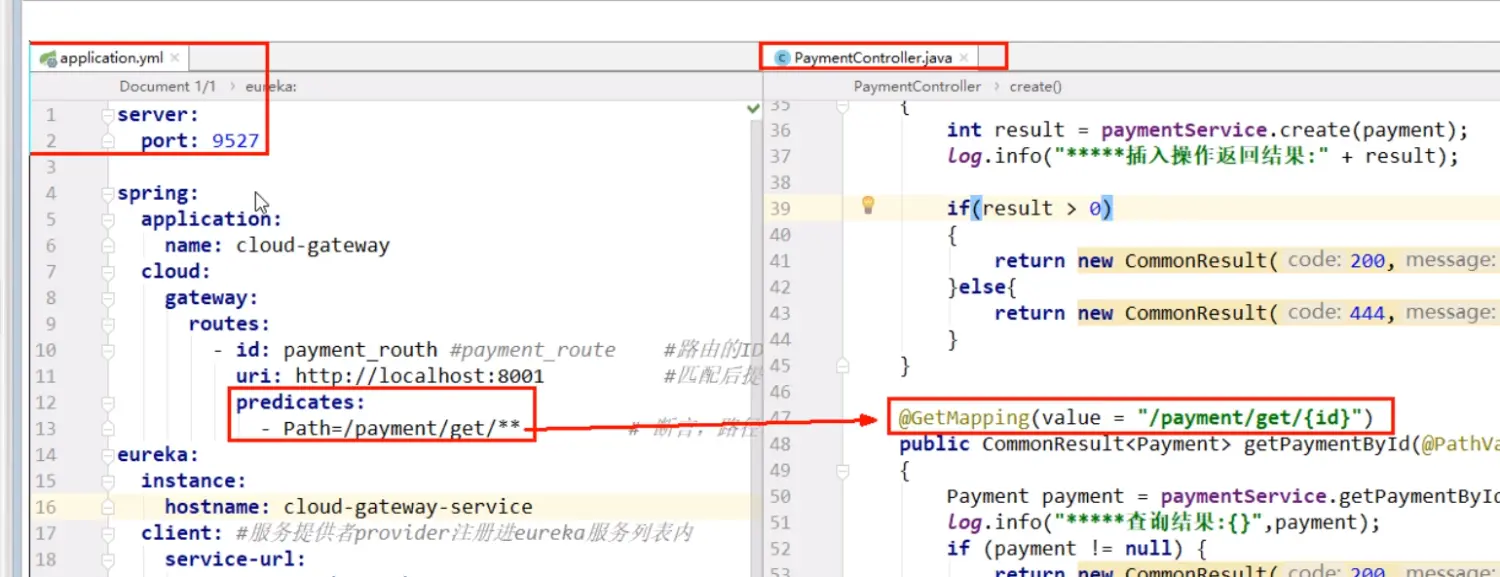
Task: Click the uri http://localhost:8001
Action: (x=420, y=376)
